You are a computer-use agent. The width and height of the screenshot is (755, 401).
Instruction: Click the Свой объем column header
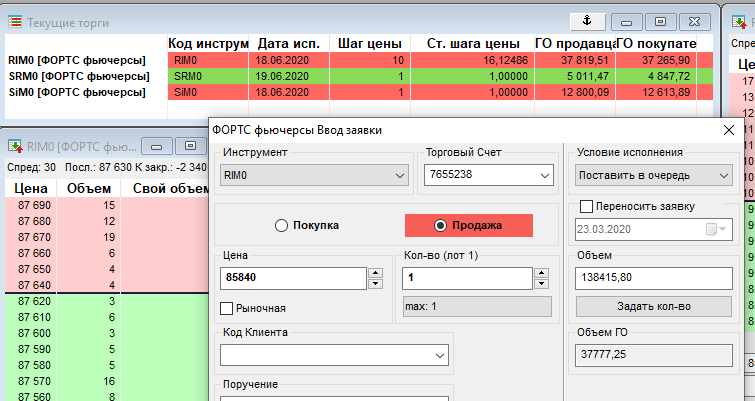coord(165,188)
